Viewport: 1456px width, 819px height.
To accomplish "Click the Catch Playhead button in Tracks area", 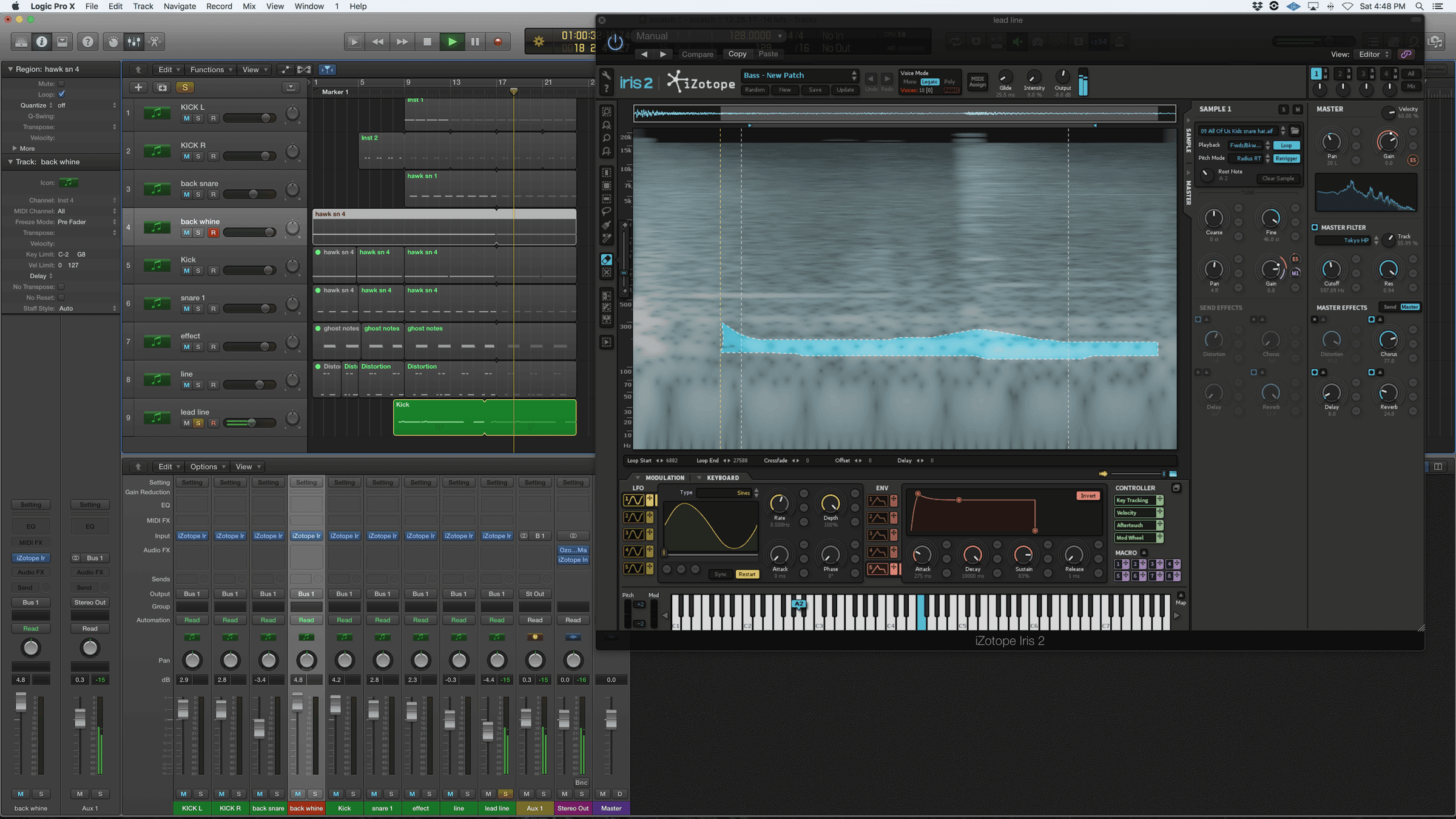I will [327, 70].
